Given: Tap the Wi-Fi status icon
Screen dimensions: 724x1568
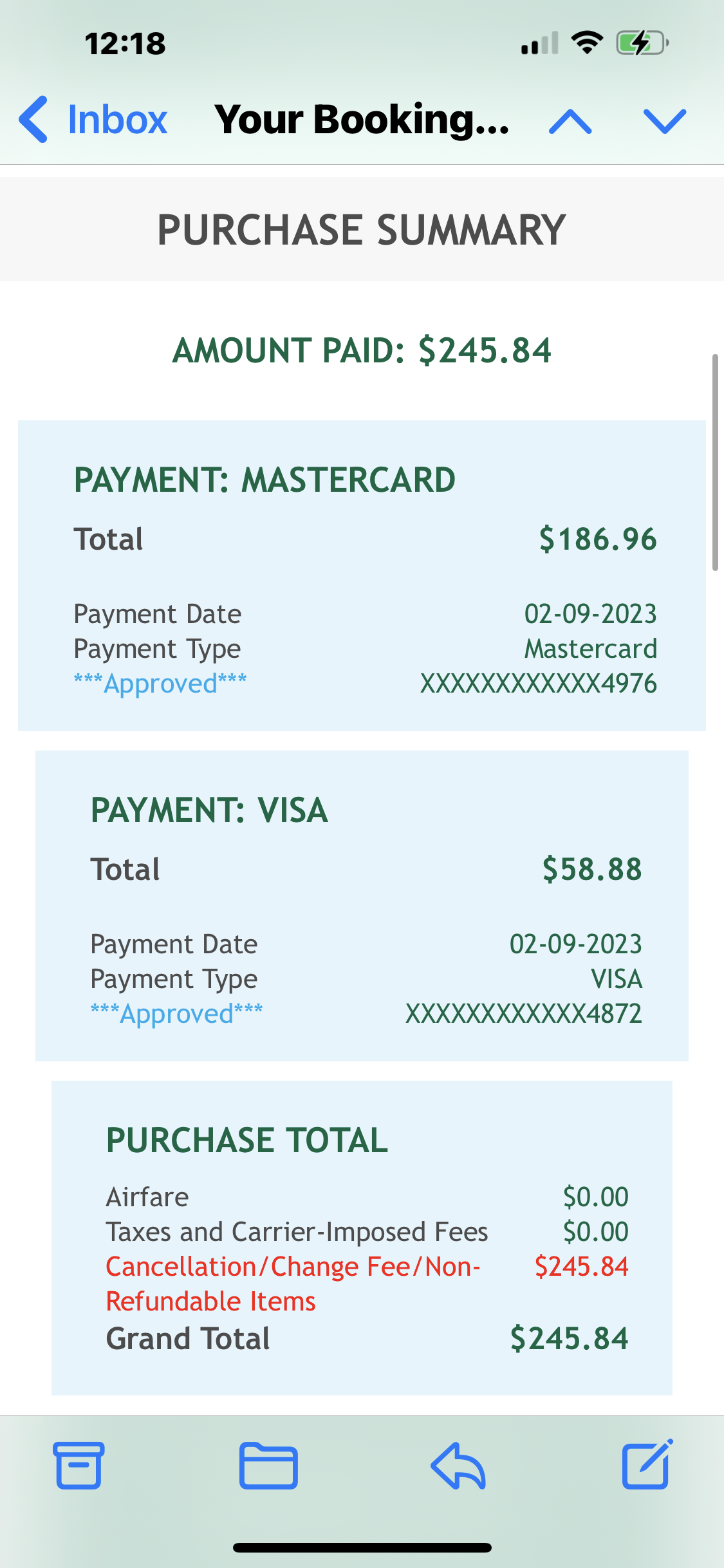Looking at the screenshot, I should 587,42.
